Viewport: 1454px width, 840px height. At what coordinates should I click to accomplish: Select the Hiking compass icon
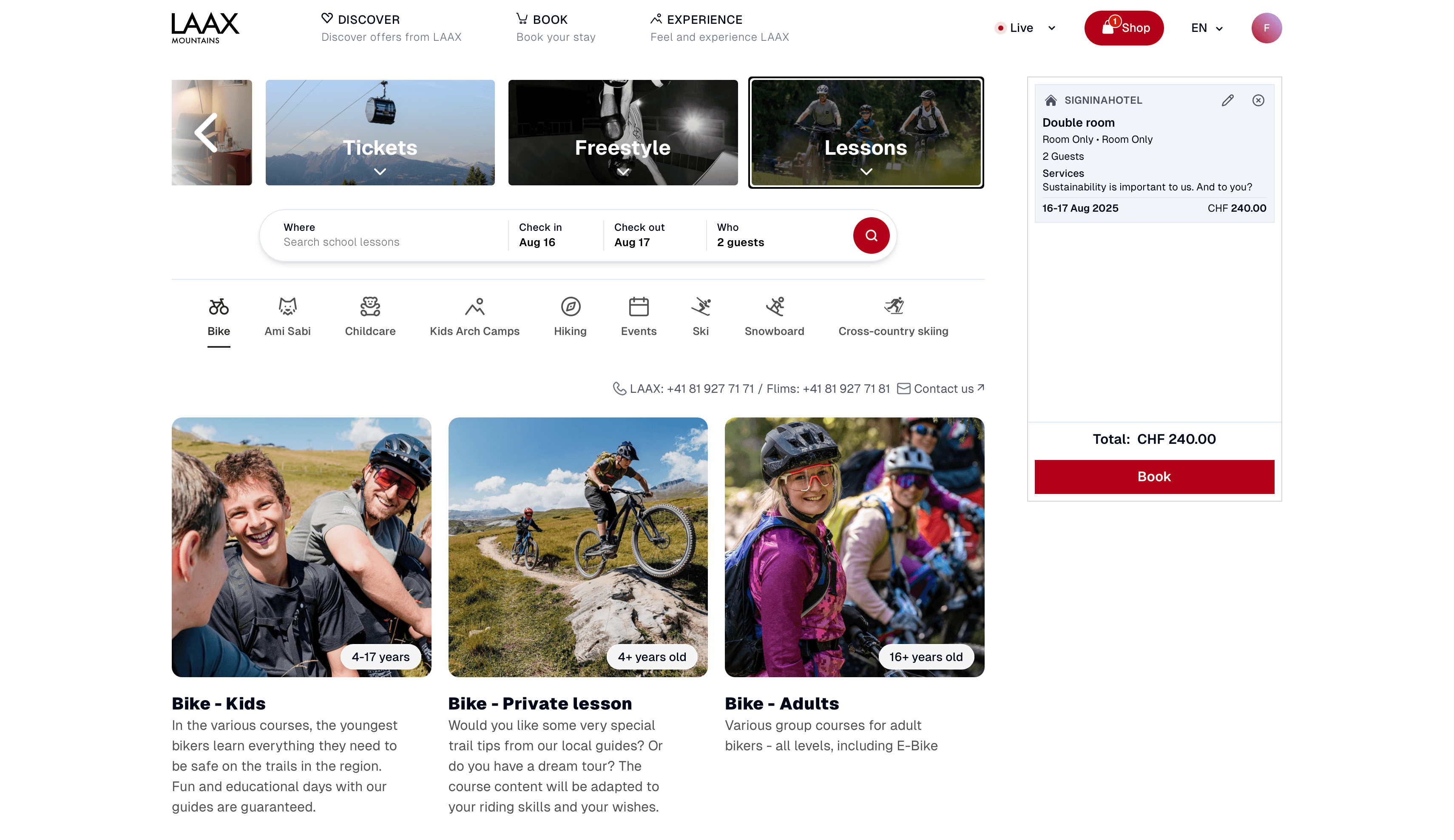(x=570, y=307)
